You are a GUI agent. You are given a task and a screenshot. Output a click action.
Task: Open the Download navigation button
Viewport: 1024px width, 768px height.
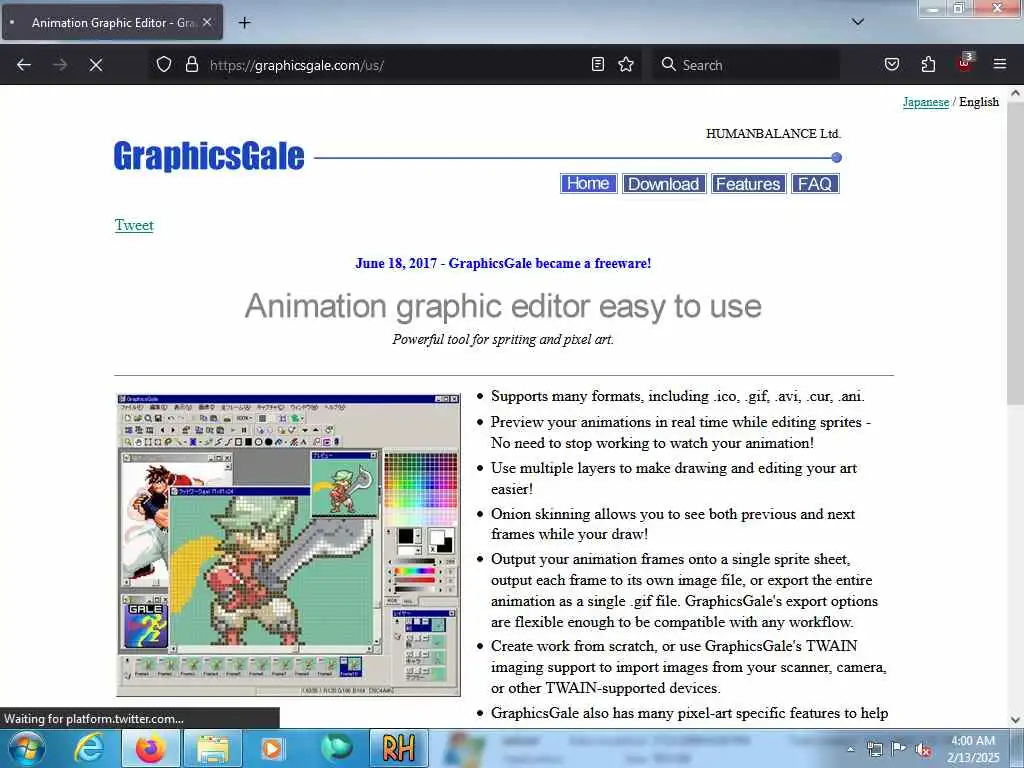click(664, 184)
